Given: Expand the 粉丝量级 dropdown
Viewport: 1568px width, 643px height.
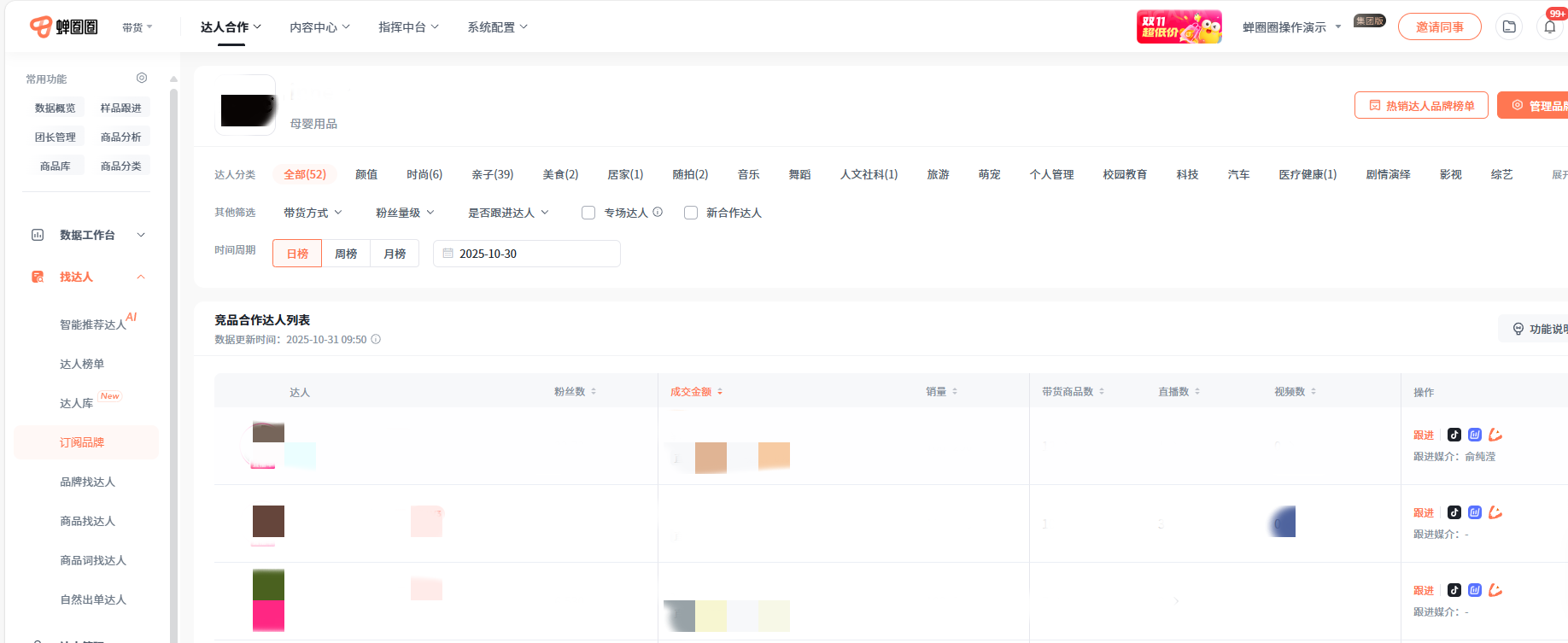Looking at the screenshot, I should tap(405, 213).
